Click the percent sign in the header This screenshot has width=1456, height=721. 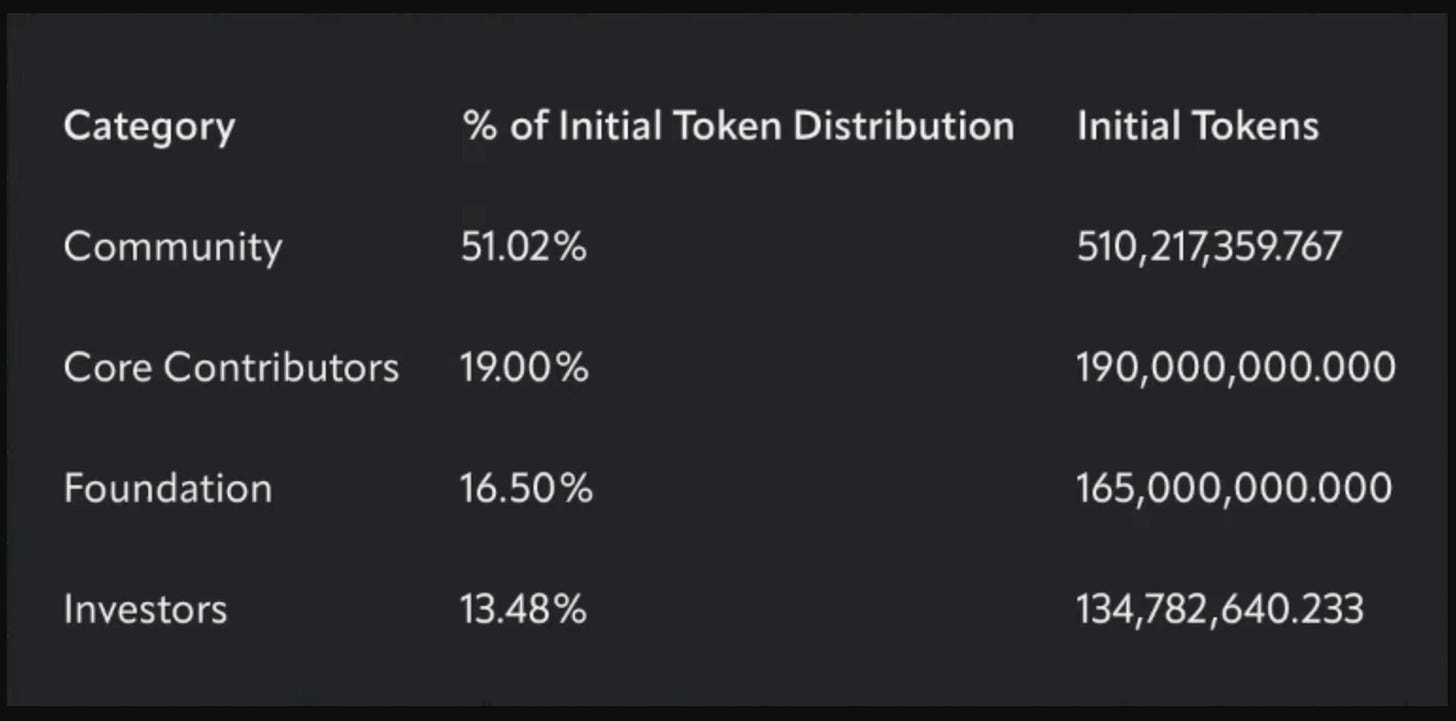[481, 127]
